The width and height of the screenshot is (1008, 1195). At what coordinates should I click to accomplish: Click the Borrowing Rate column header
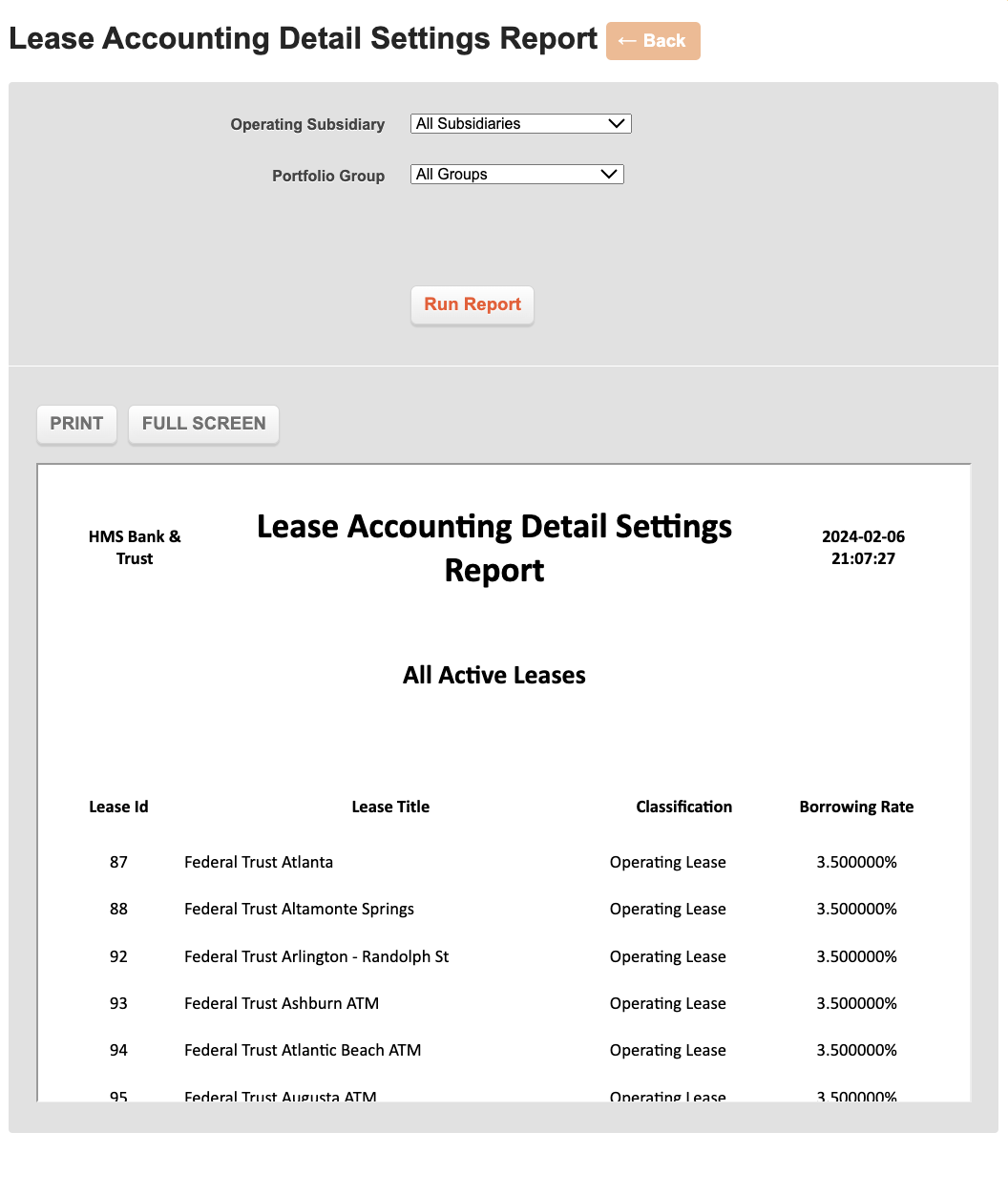856,807
